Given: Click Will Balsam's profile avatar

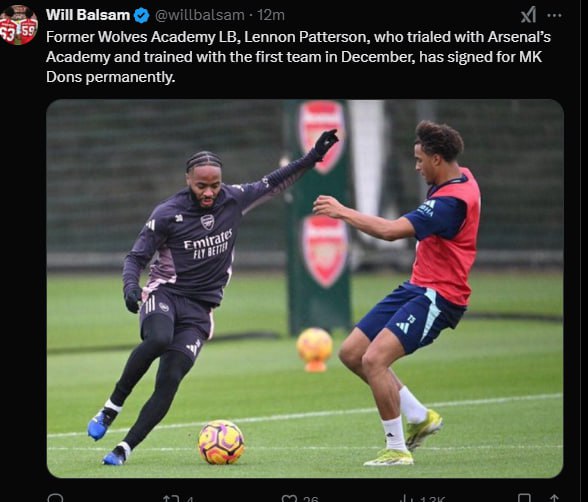Looking at the screenshot, I should tap(18, 25).
